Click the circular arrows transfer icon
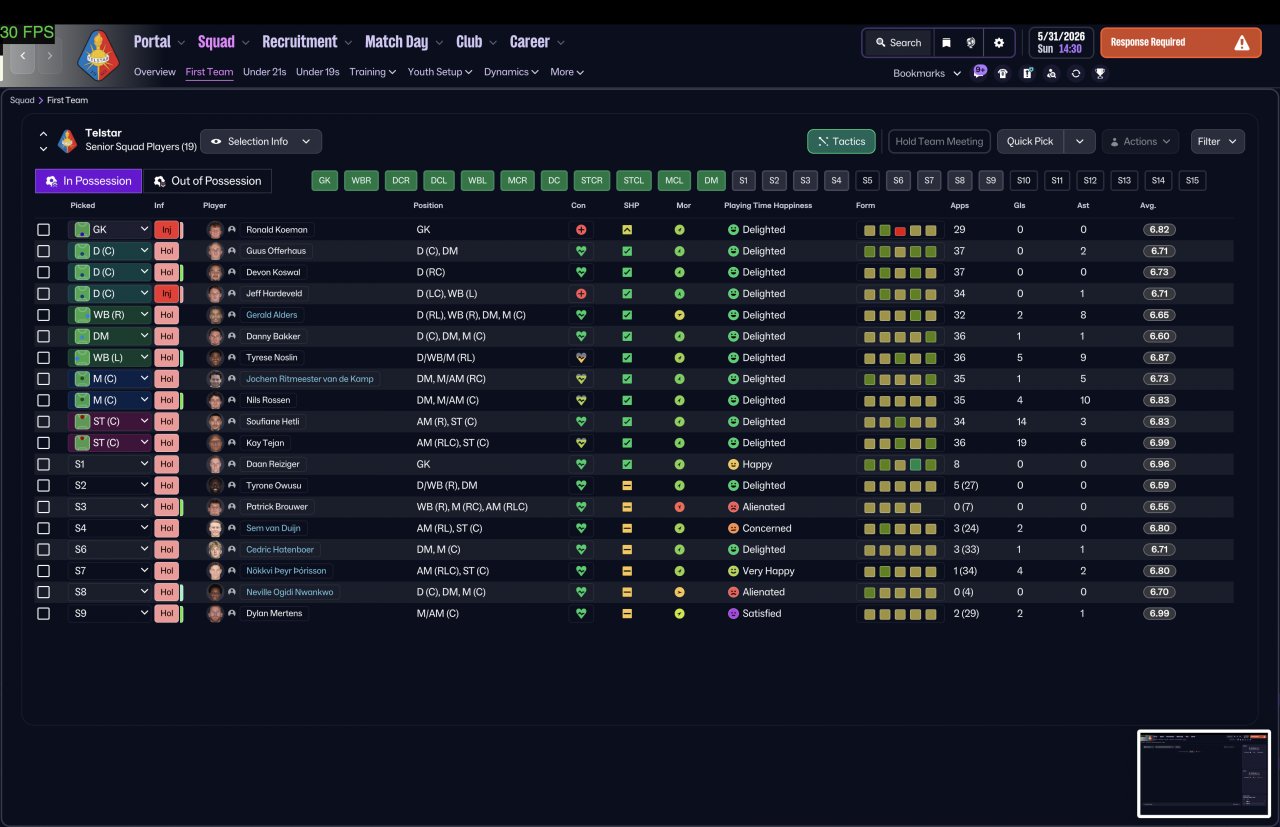Screen dimensions: 1280x827 pyautogui.click(x=1075, y=73)
